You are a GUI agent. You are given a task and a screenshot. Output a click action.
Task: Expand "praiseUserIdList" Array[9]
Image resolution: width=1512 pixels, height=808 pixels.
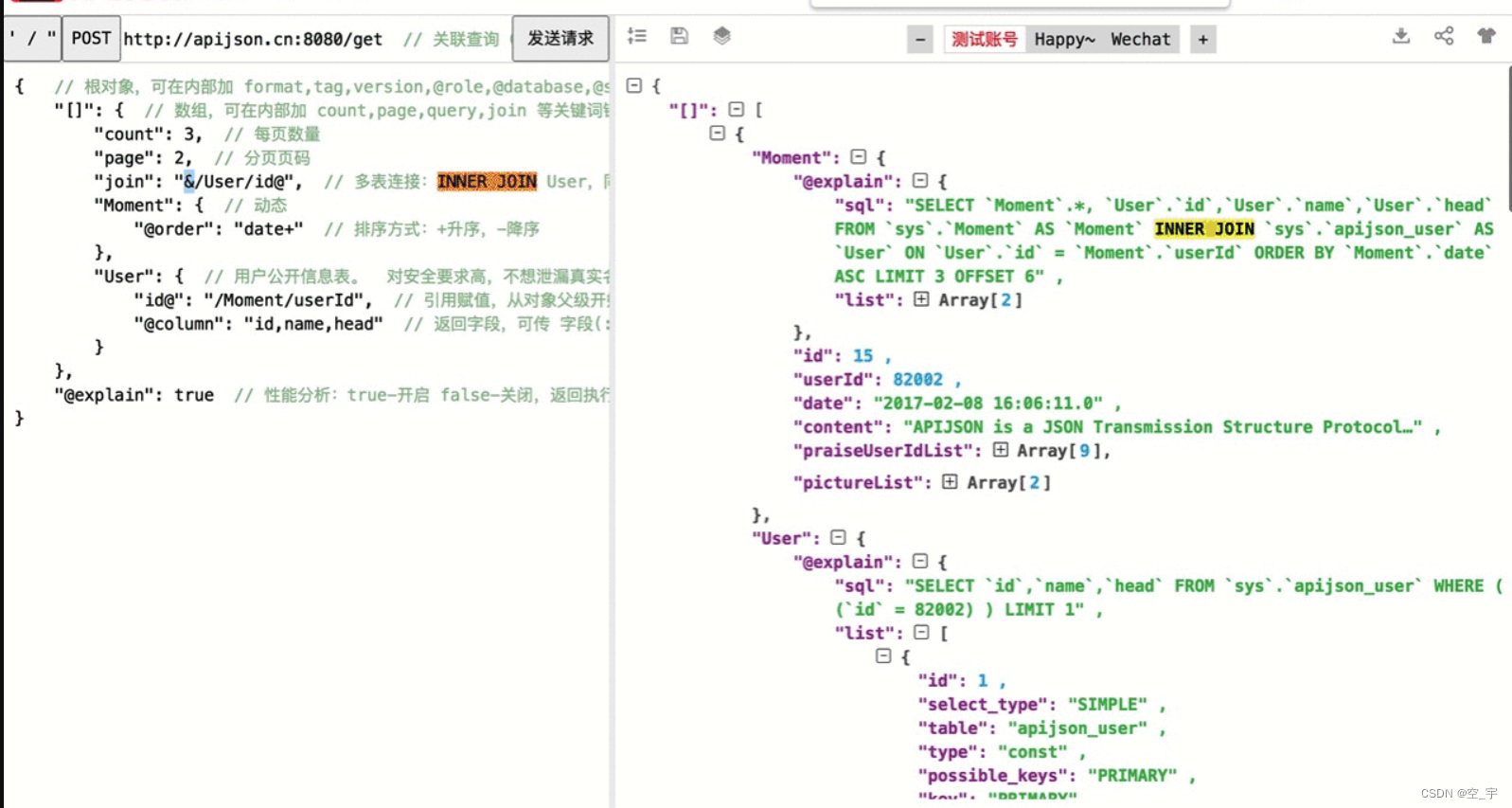[1001, 450]
